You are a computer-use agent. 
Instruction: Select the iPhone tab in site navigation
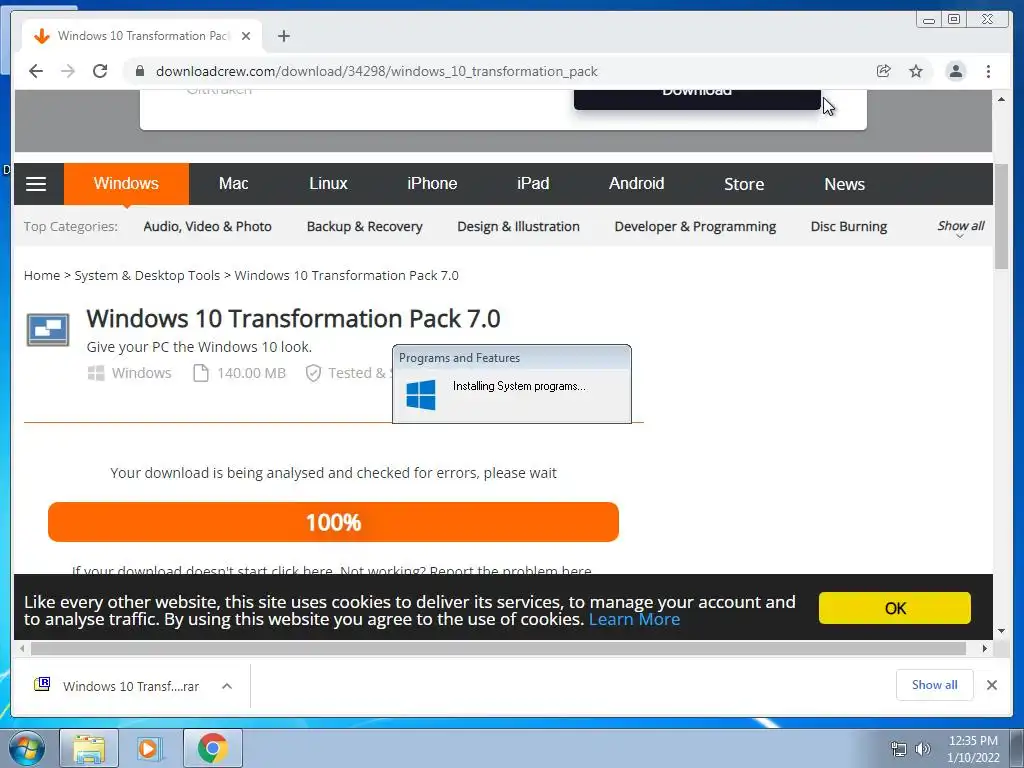tap(432, 184)
